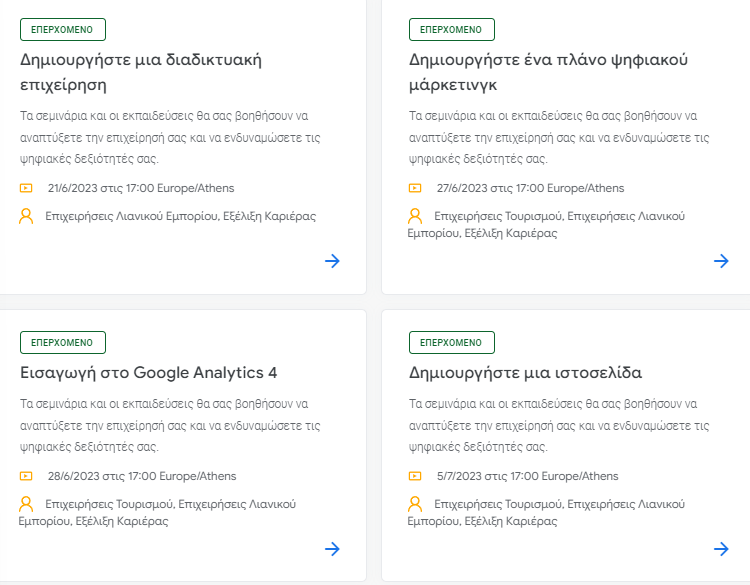Click the person icon on the διαδικτυακή επιχείρηση card
Image resolution: width=750 pixels, height=585 pixels.
click(26, 216)
